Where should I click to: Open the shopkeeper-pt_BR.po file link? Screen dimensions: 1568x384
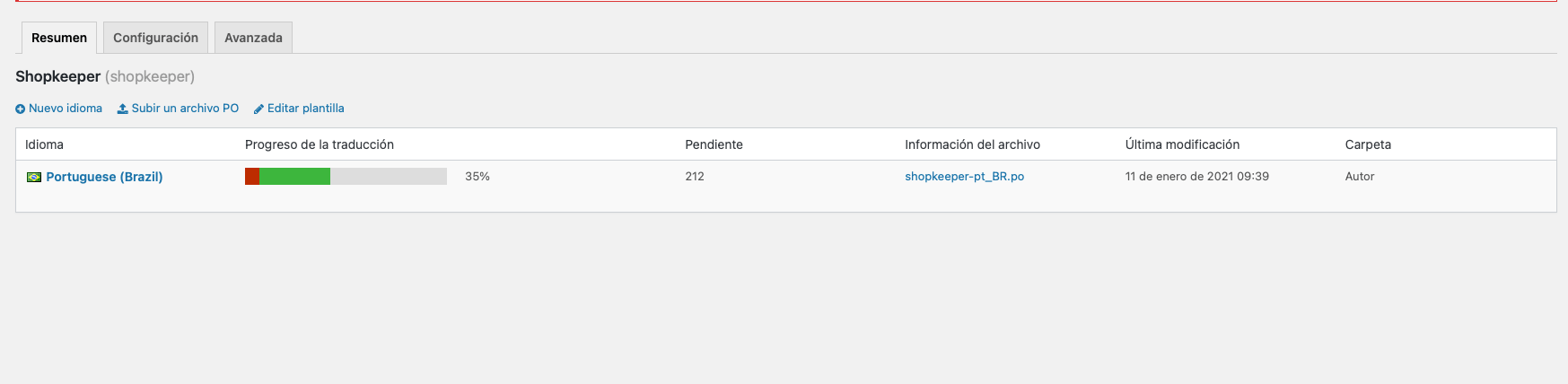coord(964,176)
